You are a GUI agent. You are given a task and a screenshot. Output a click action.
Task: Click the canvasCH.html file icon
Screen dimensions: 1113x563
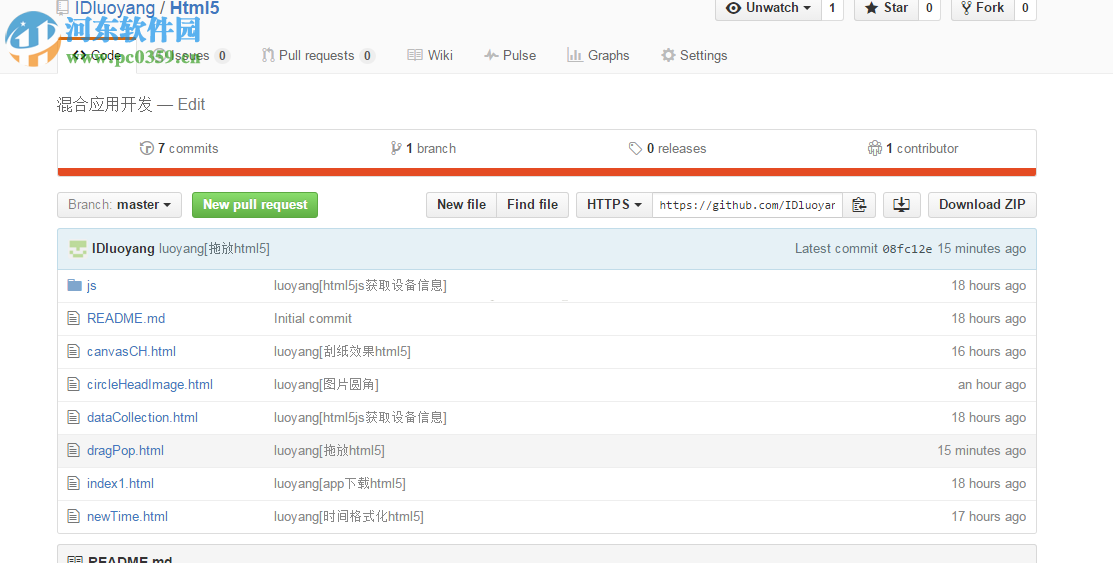74,351
